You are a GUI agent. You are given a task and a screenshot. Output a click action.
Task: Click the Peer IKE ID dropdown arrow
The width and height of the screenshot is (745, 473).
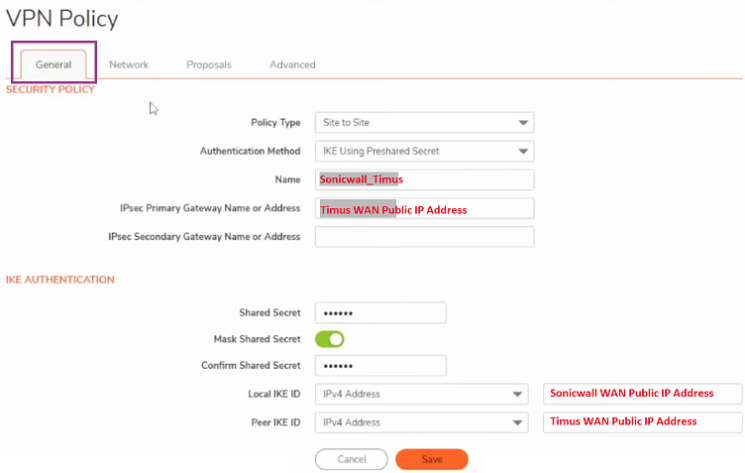tap(517, 423)
